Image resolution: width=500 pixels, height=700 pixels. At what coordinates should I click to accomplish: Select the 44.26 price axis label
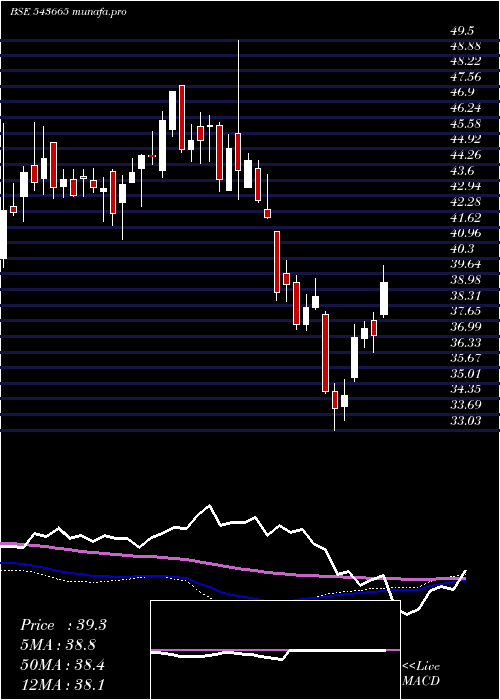click(x=466, y=155)
